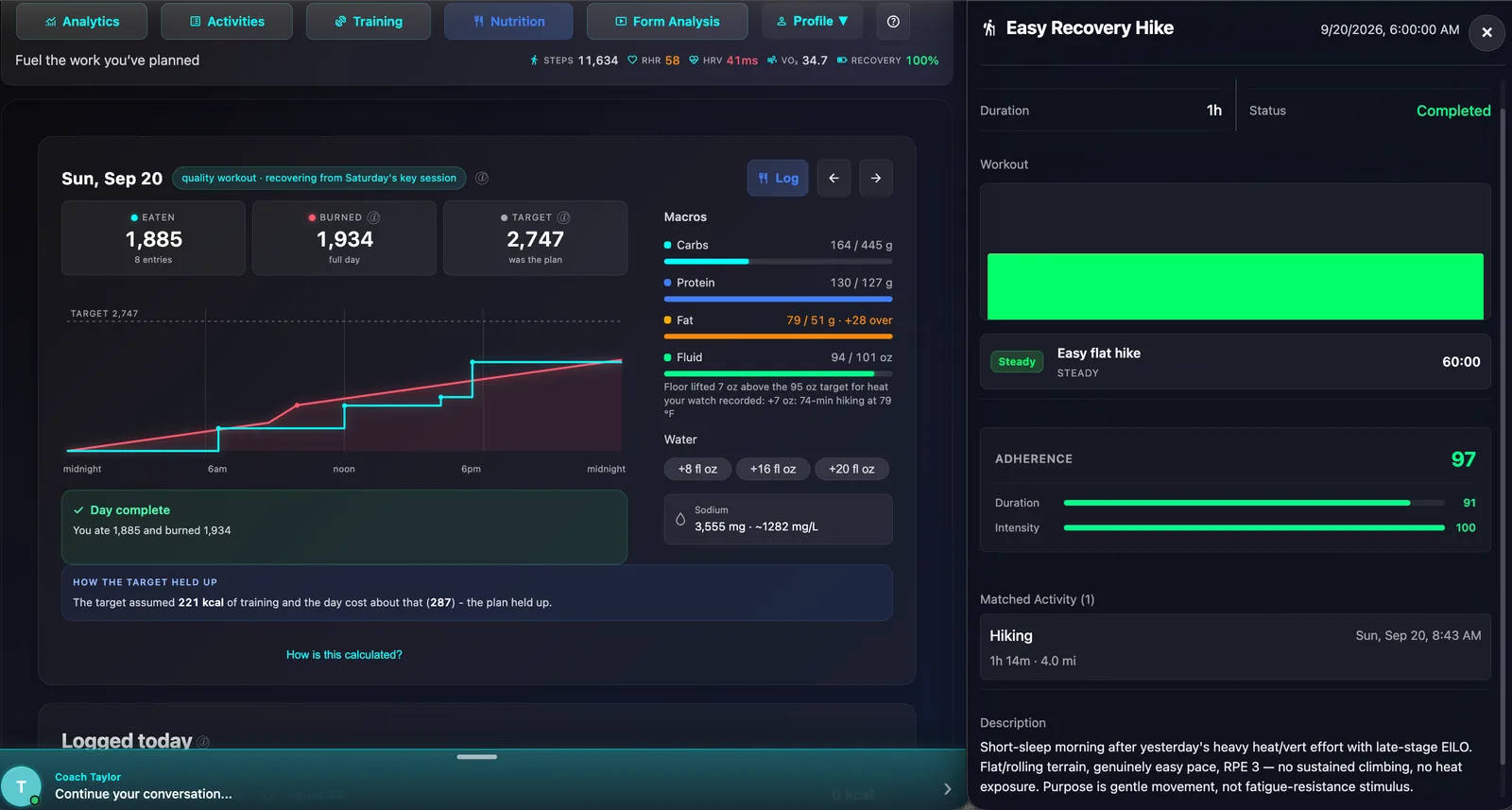This screenshot has height=810, width=1512.
Task: Click the Fluid progress bar
Action: [778, 373]
